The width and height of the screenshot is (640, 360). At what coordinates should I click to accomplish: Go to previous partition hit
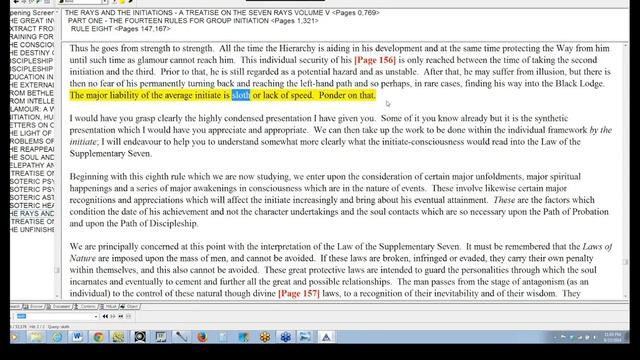click(x=121, y=316)
